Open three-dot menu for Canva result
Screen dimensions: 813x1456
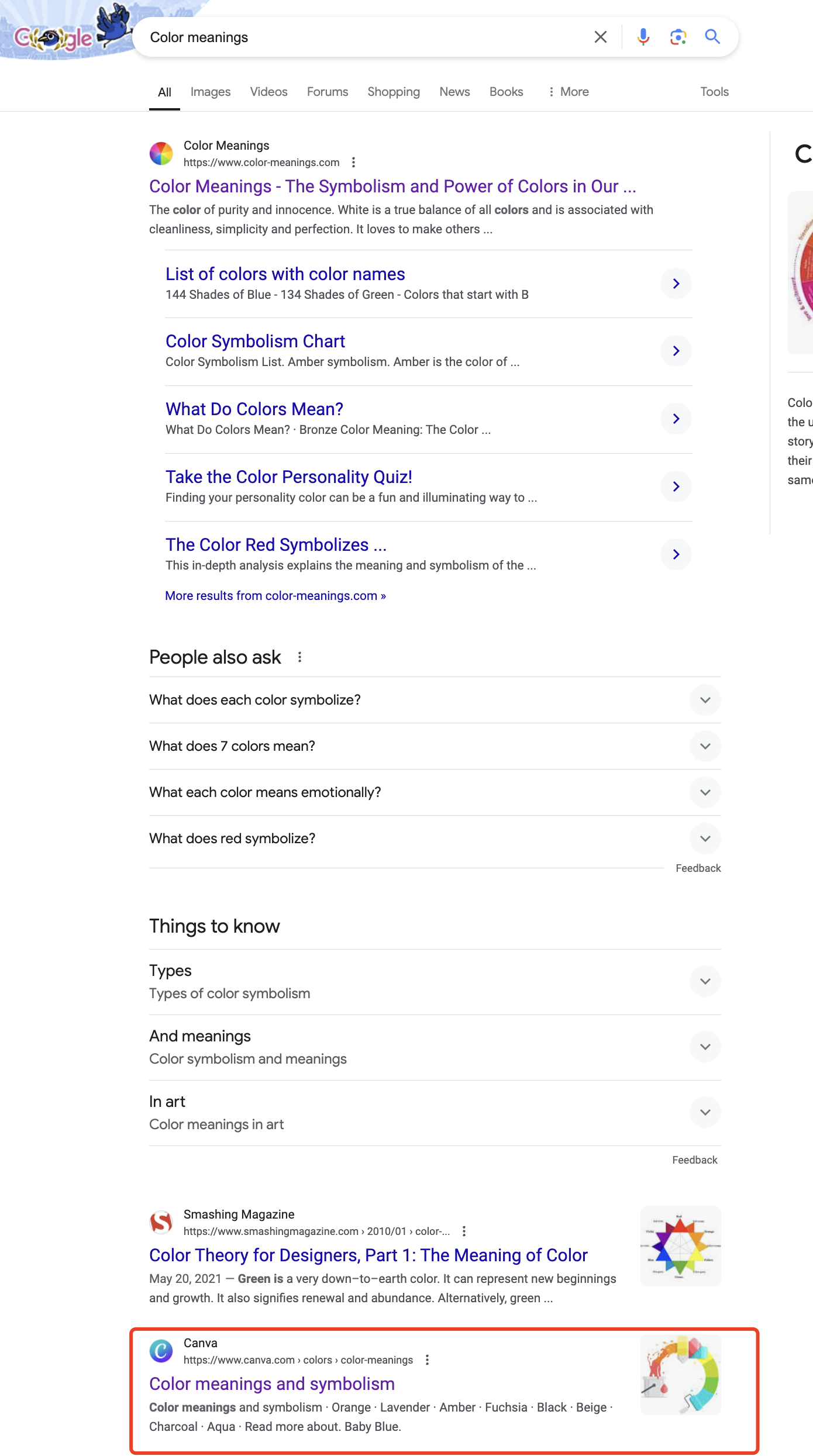coord(427,1360)
